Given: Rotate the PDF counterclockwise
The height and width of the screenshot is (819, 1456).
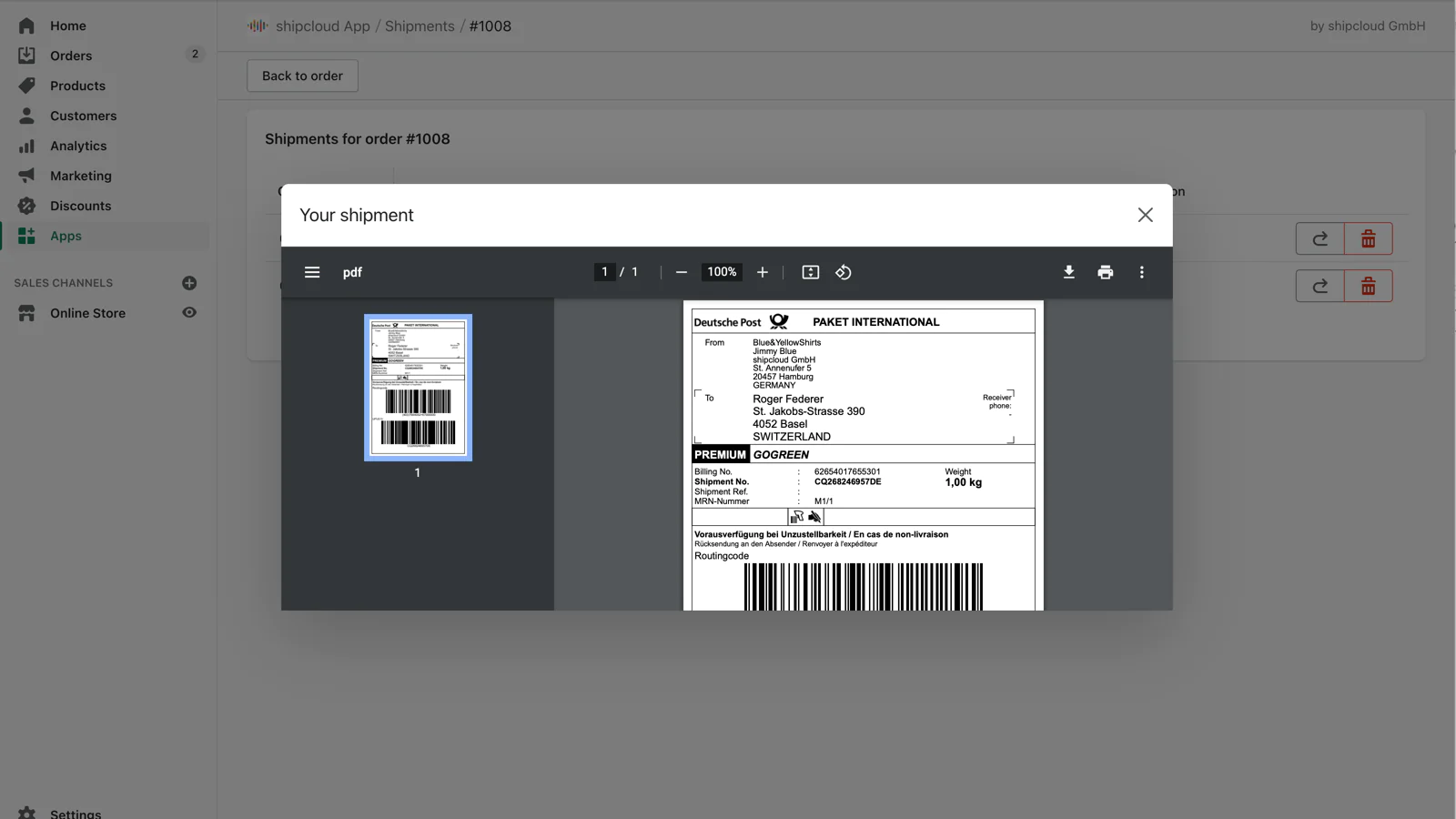Looking at the screenshot, I should coord(844,272).
